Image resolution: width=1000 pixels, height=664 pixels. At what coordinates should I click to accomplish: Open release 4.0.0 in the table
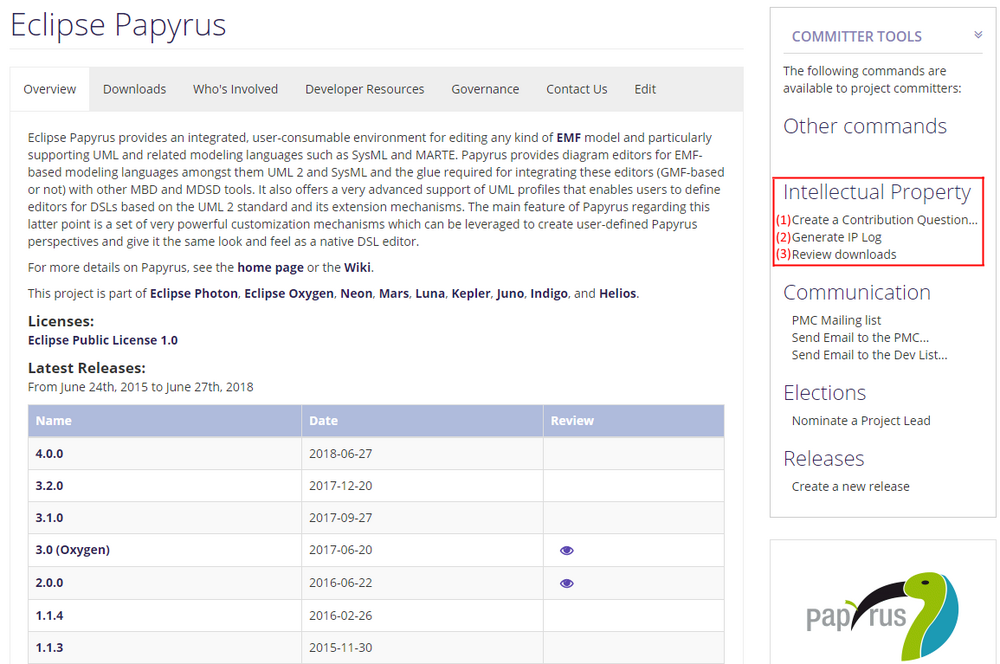[x=49, y=454]
